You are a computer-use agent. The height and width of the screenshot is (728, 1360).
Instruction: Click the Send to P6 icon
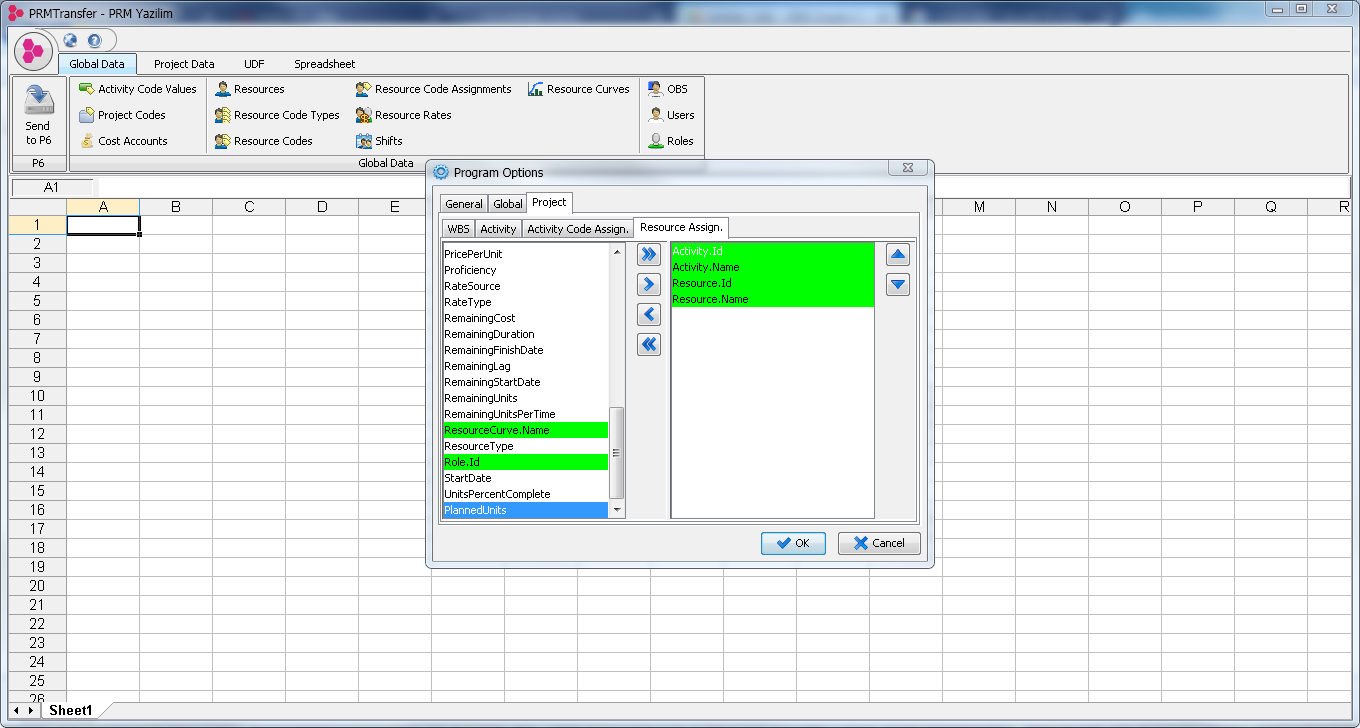coord(38,101)
